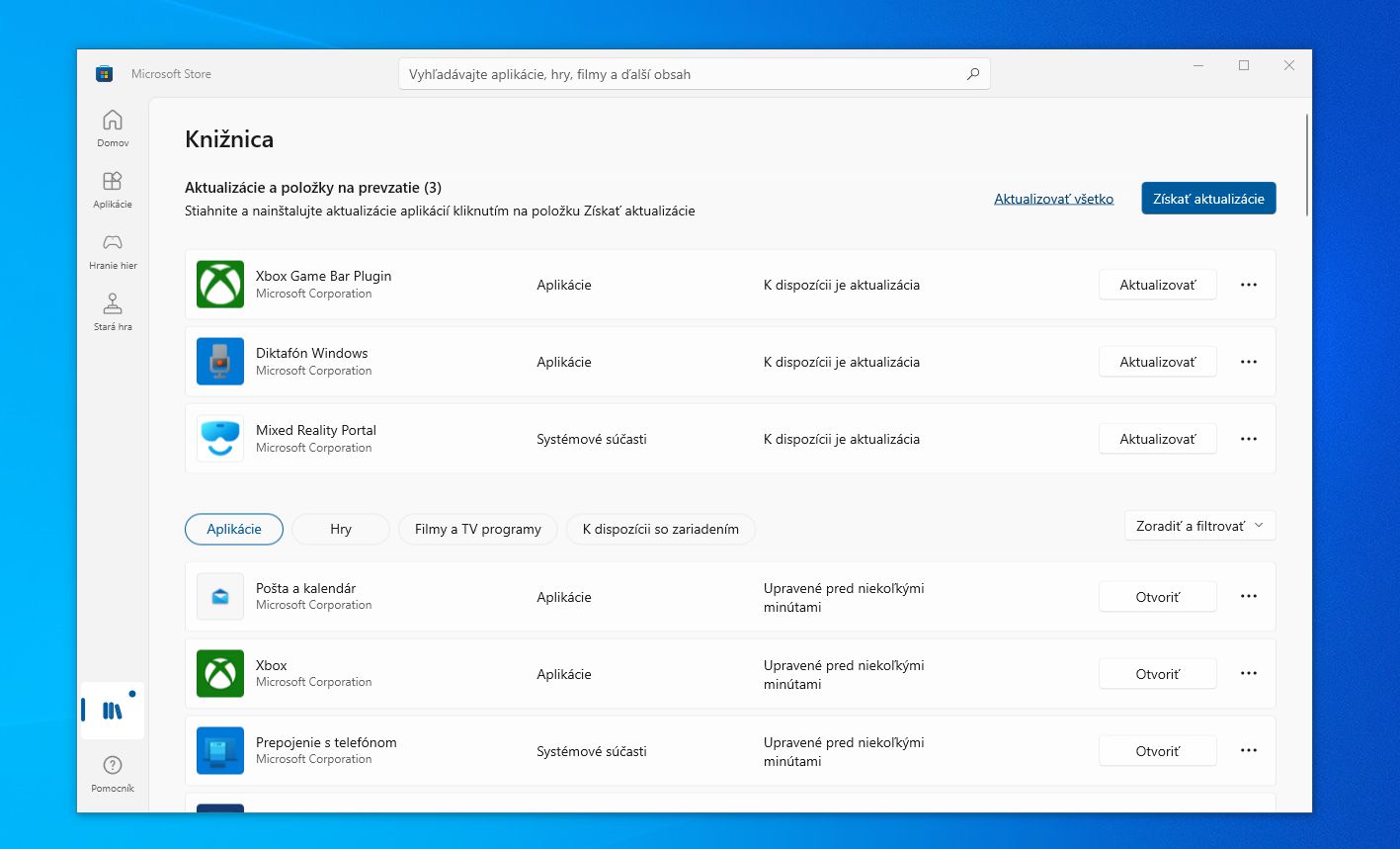Open more options for Prepojenie s telefónom

pos(1249,751)
